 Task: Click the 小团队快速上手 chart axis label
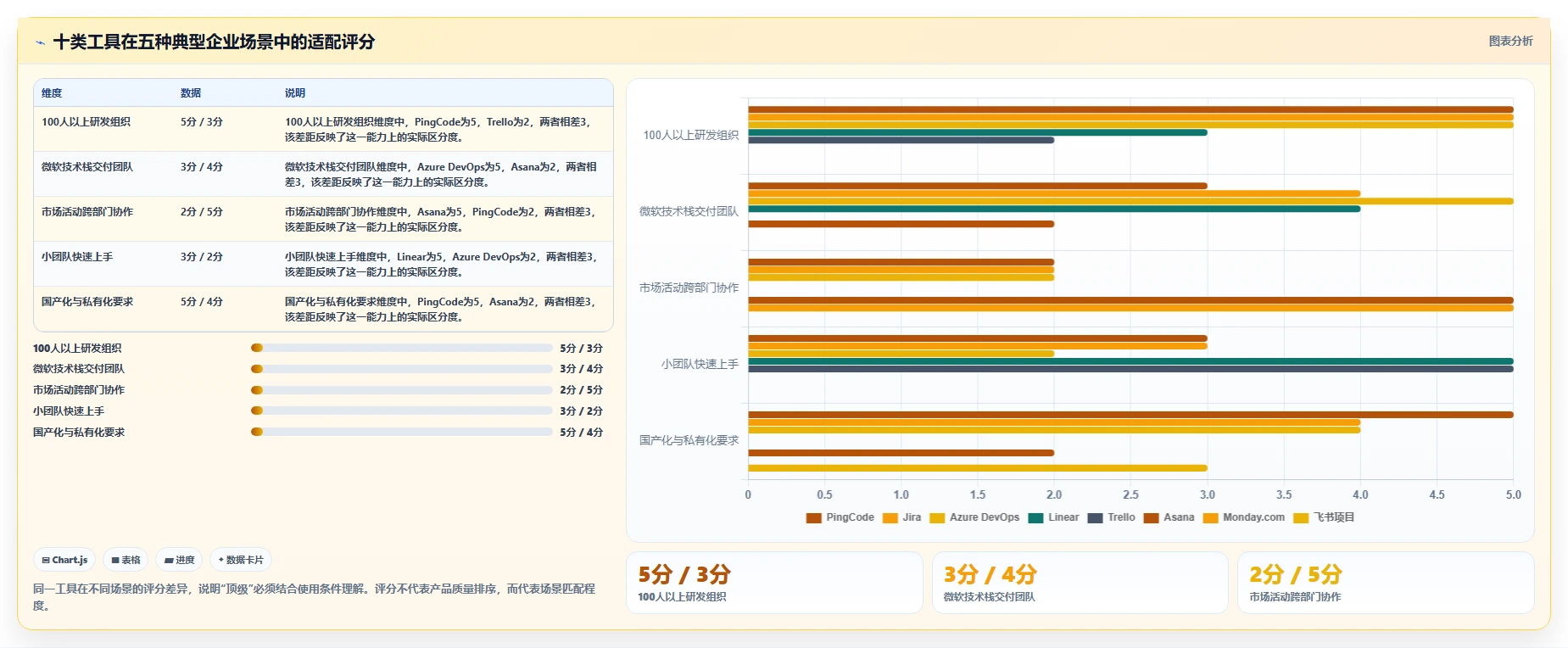[700, 365]
